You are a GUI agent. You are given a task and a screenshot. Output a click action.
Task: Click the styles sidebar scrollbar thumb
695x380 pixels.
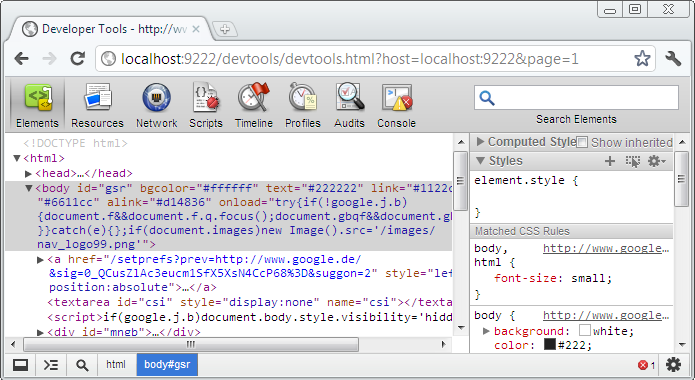point(681,179)
